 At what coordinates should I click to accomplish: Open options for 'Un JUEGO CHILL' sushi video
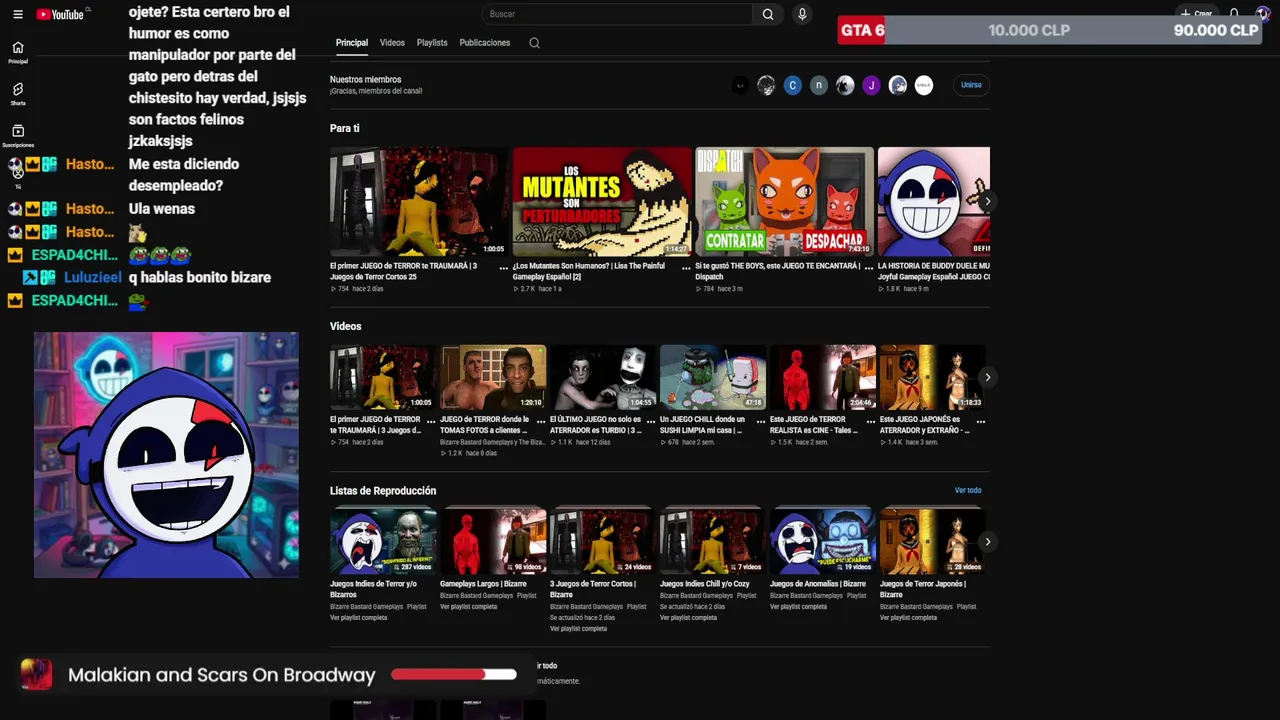coord(761,421)
